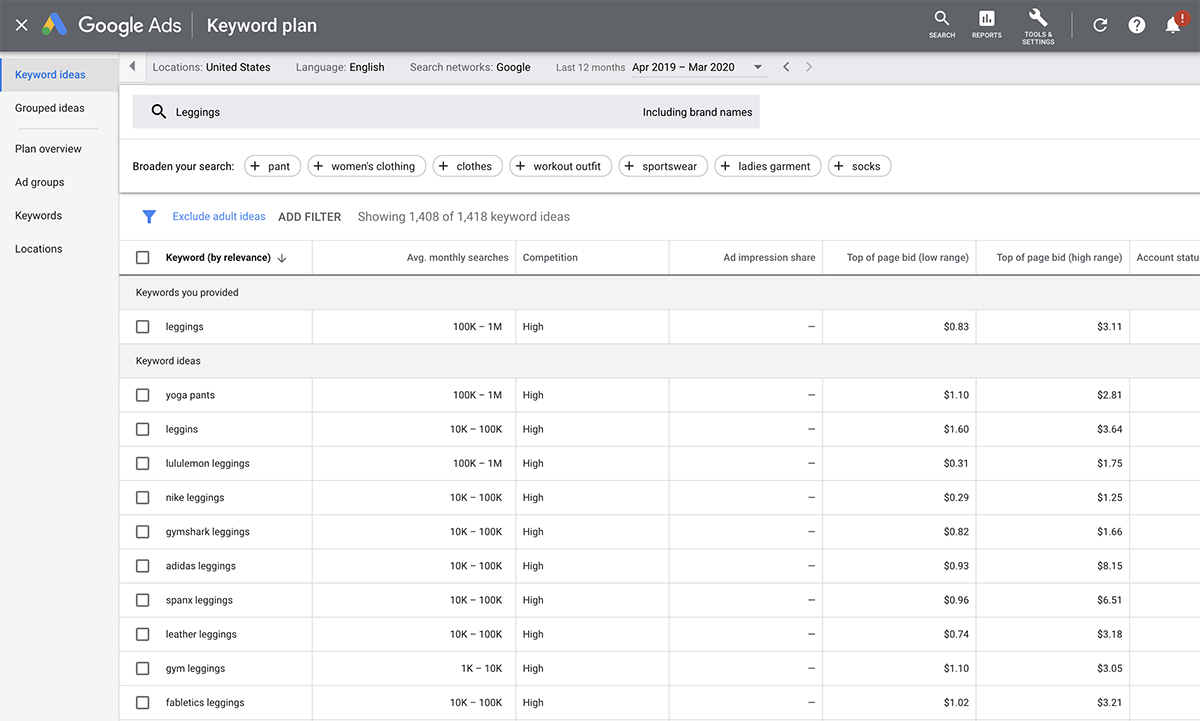The height and width of the screenshot is (721, 1200).
Task: Click the sort arrow next to Keyword (by relevance)
Action: tap(282, 258)
